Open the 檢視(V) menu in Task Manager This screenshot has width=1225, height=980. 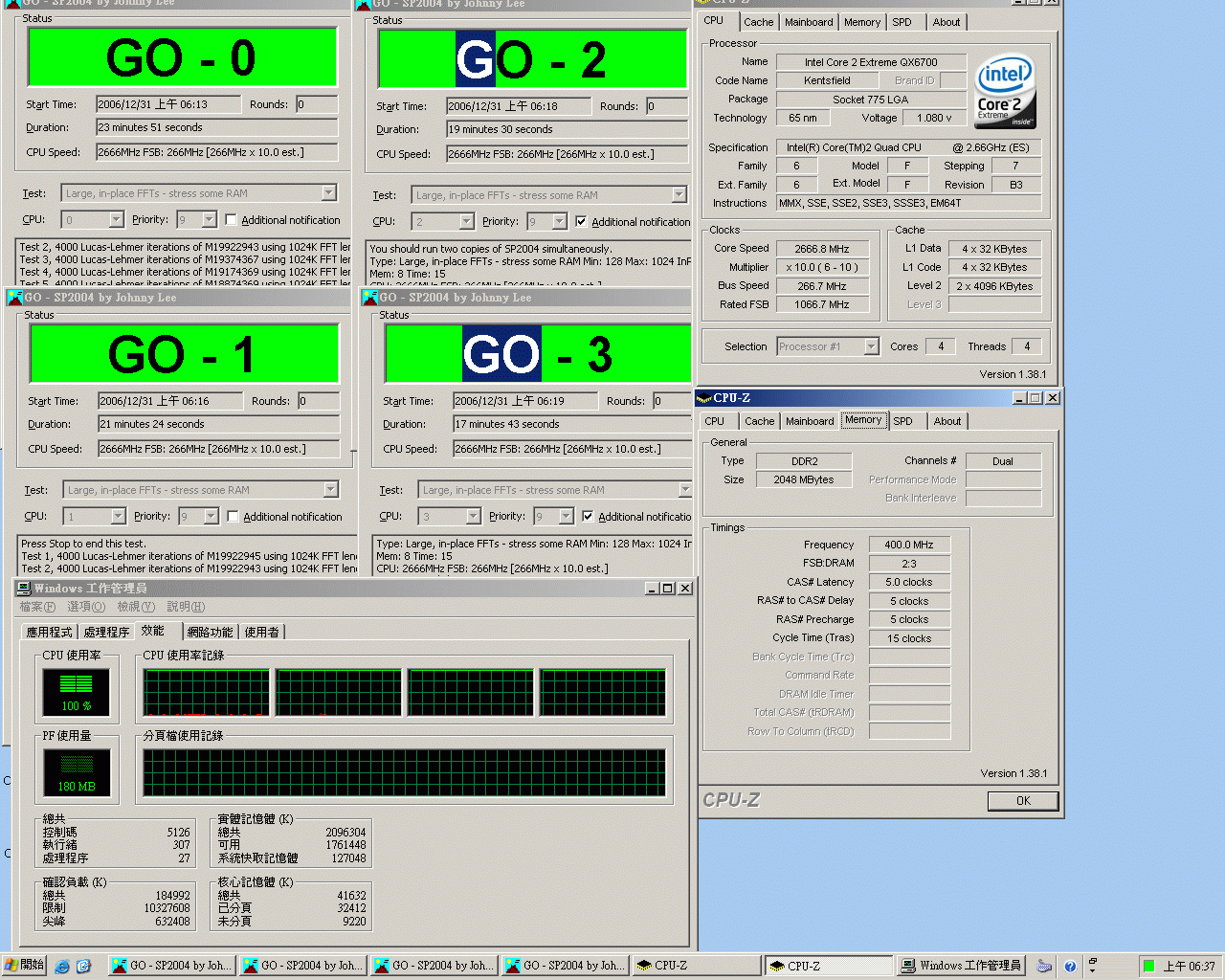pos(136,607)
